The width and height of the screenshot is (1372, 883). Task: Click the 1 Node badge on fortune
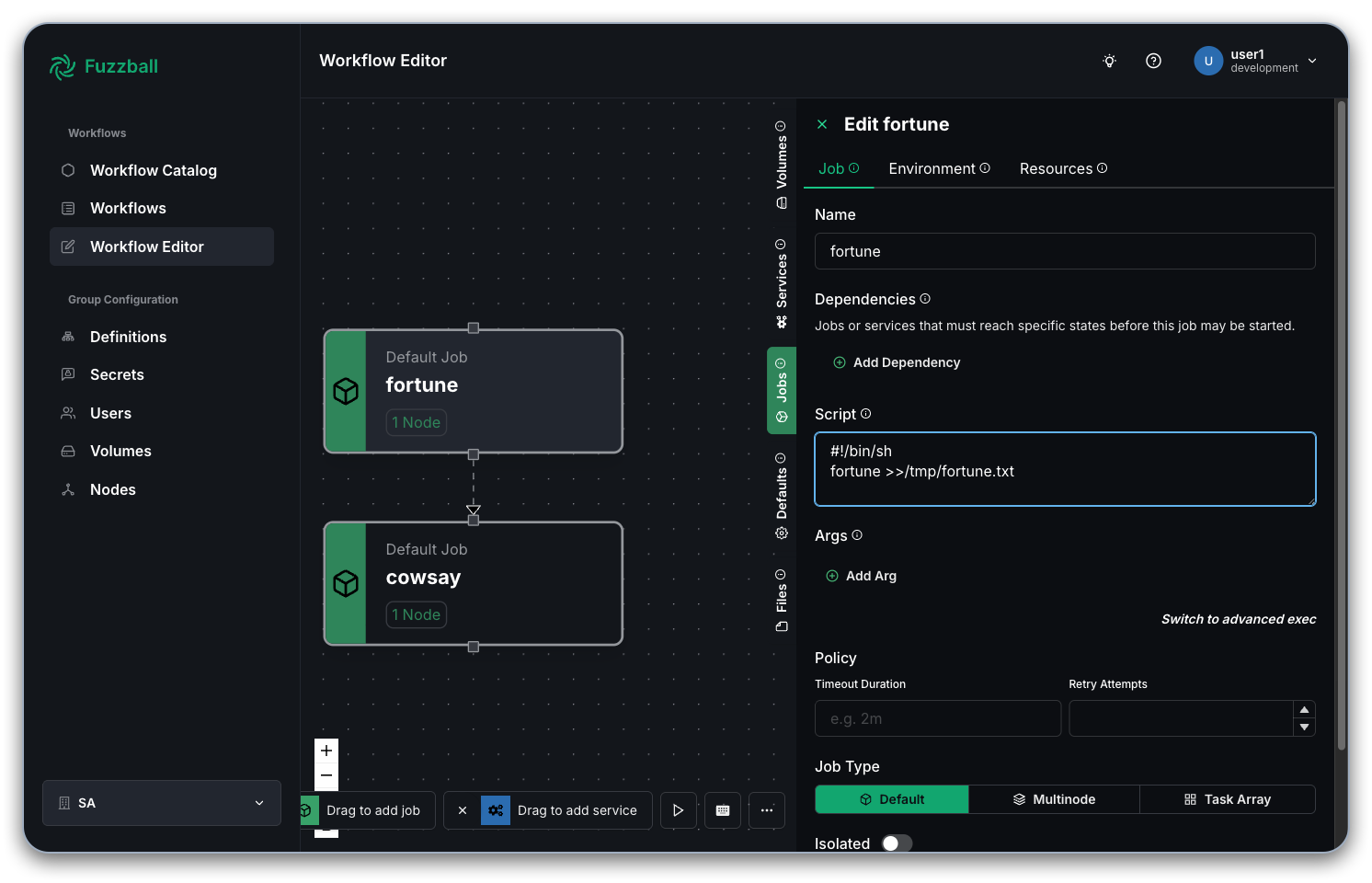(x=416, y=422)
